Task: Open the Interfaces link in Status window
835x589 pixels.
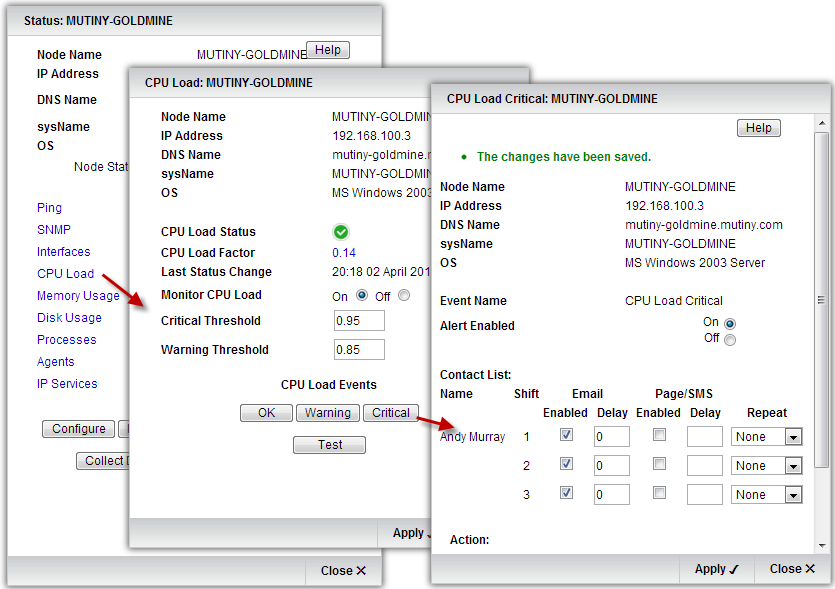Action: click(64, 251)
